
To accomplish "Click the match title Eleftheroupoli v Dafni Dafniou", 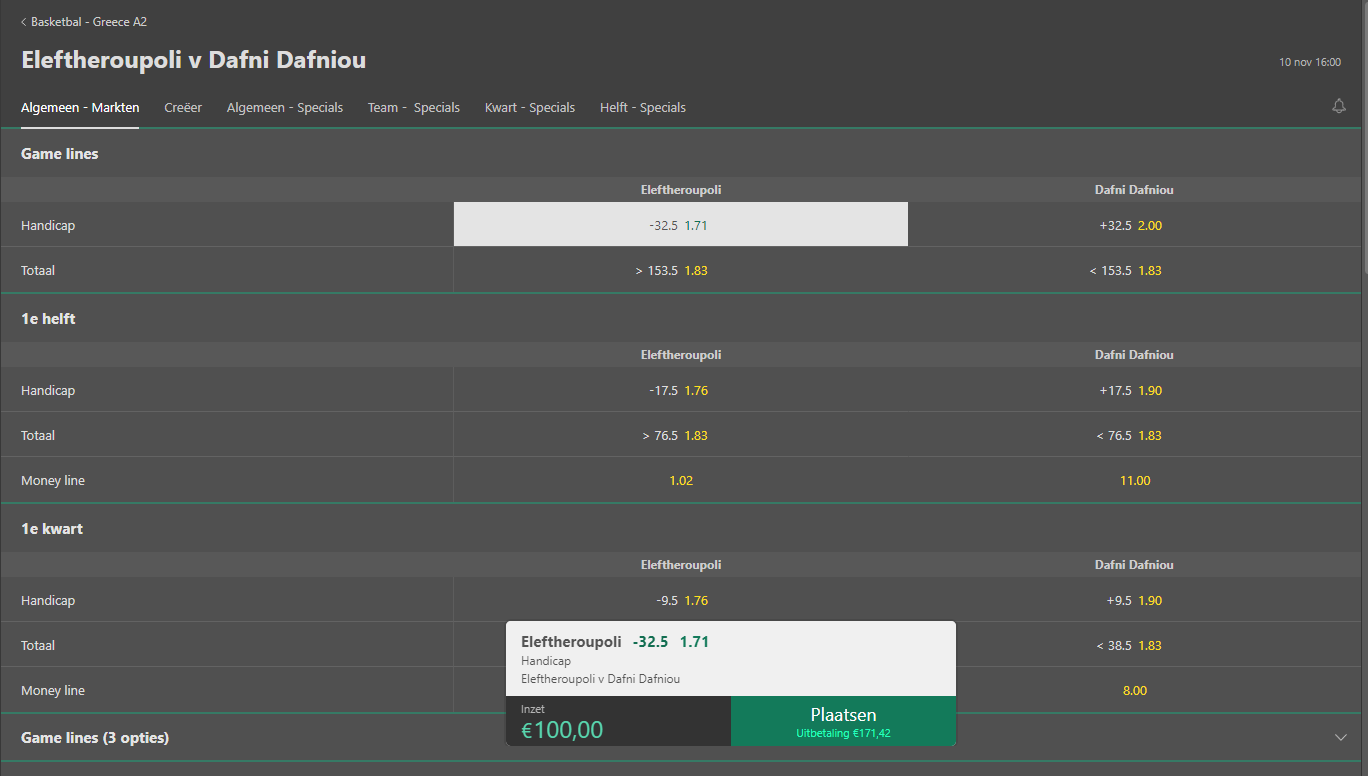I will pyautogui.click(x=193, y=60).
